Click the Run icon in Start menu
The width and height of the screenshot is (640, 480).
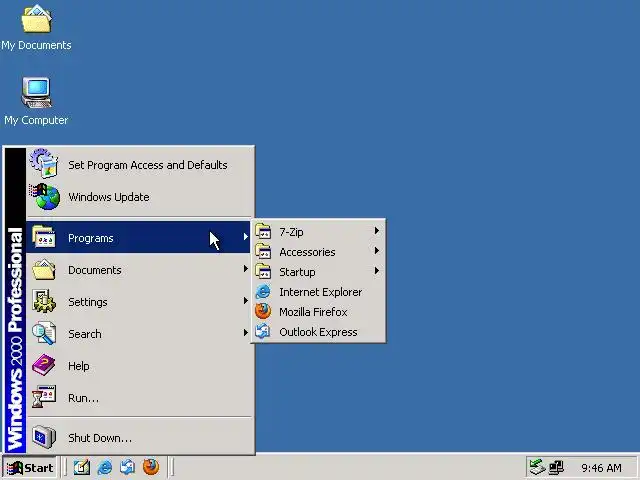click(x=44, y=397)
